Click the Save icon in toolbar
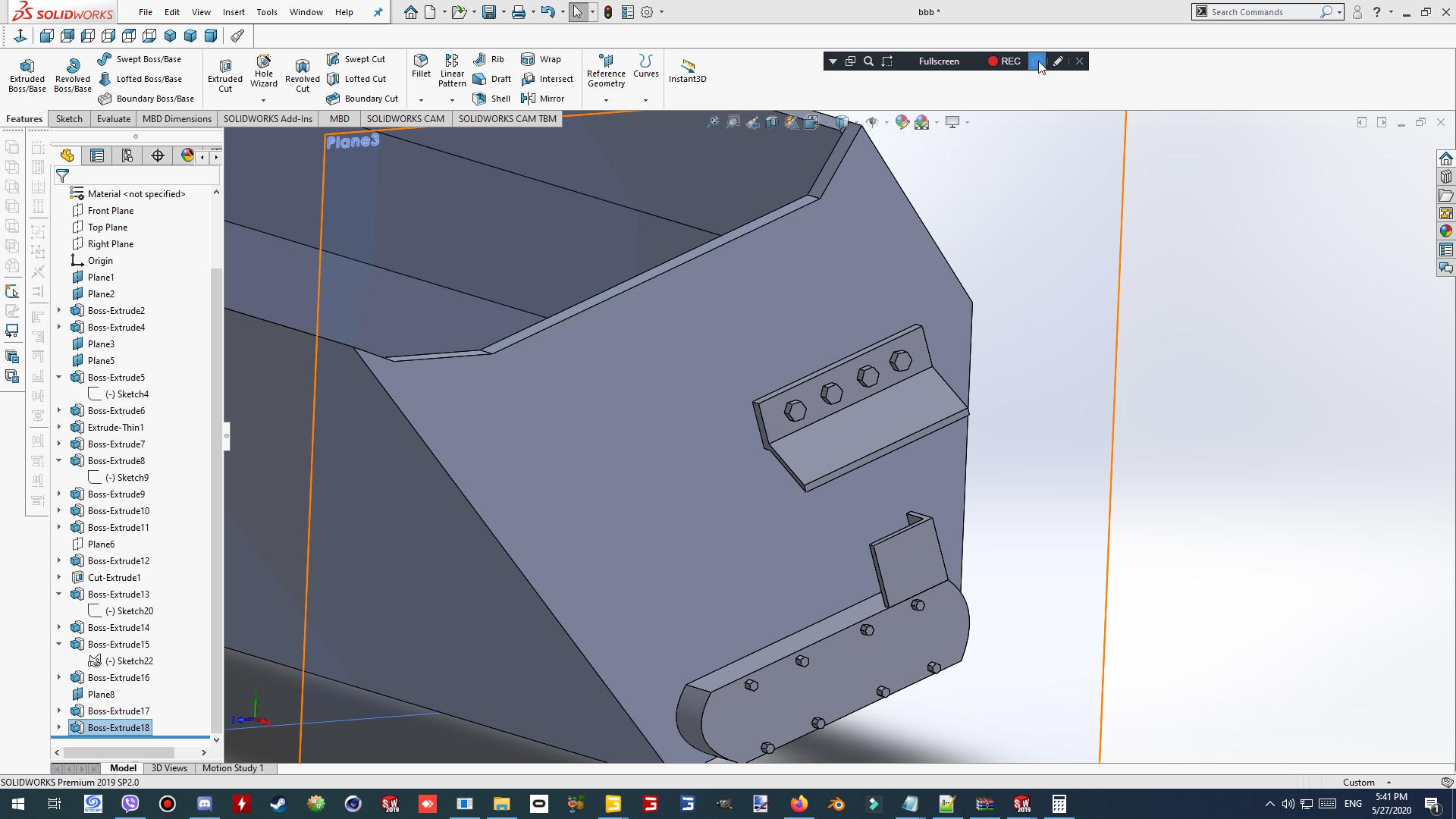1456x819 pixels. coord(488,12)
